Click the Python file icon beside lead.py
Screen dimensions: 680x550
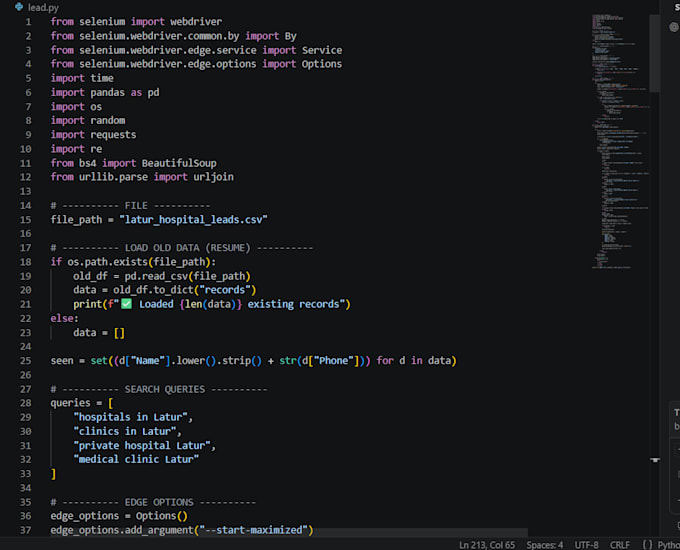(x=19, y=7)
